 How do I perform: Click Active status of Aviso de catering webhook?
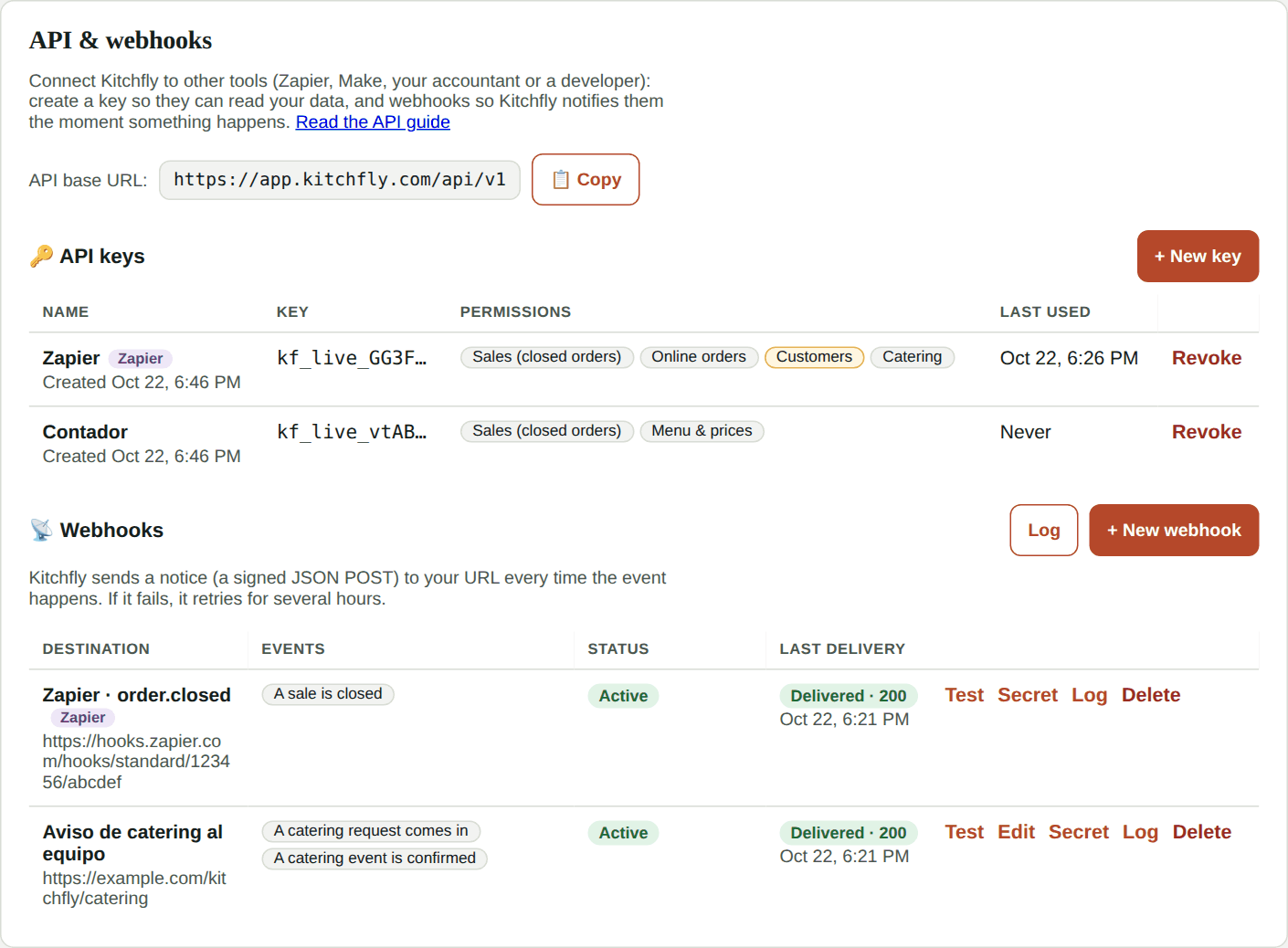[623, 833]
